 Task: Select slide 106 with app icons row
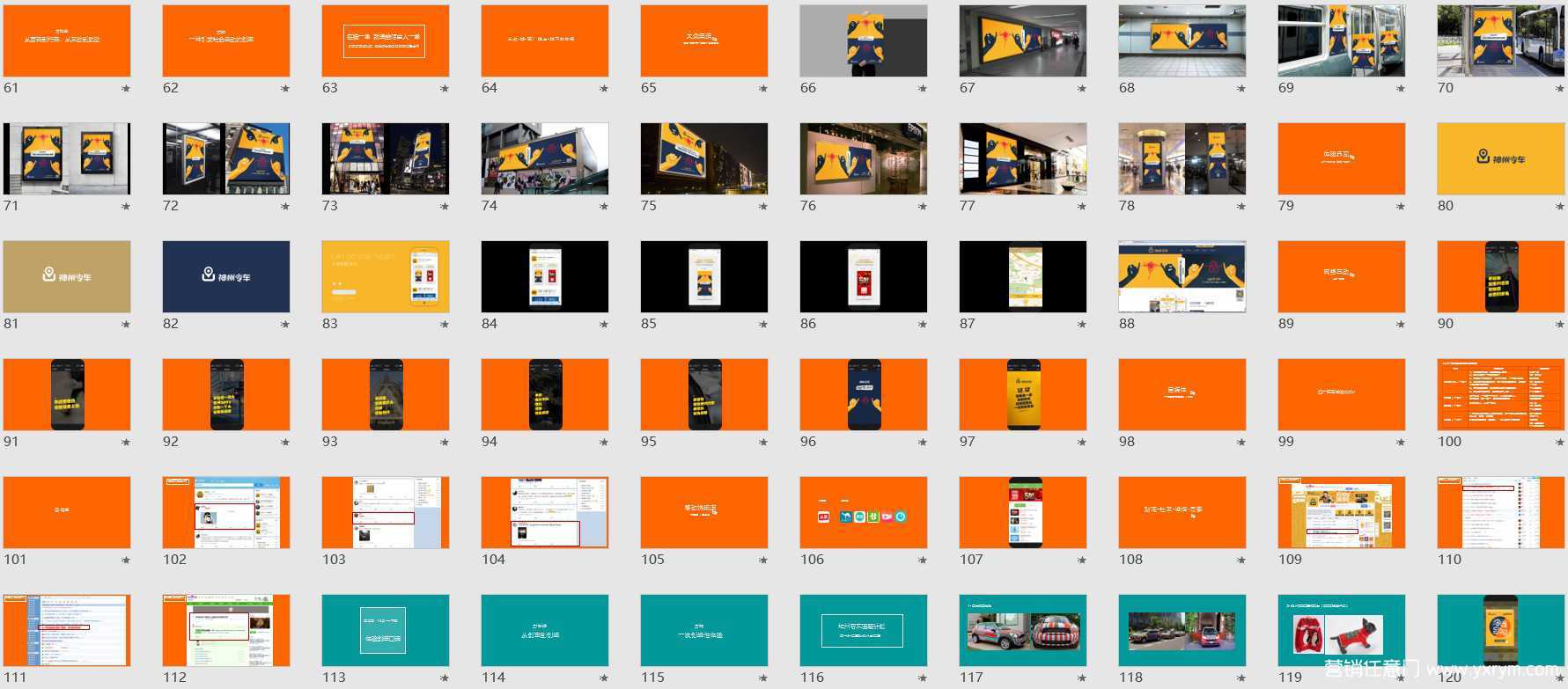[863, 512]
